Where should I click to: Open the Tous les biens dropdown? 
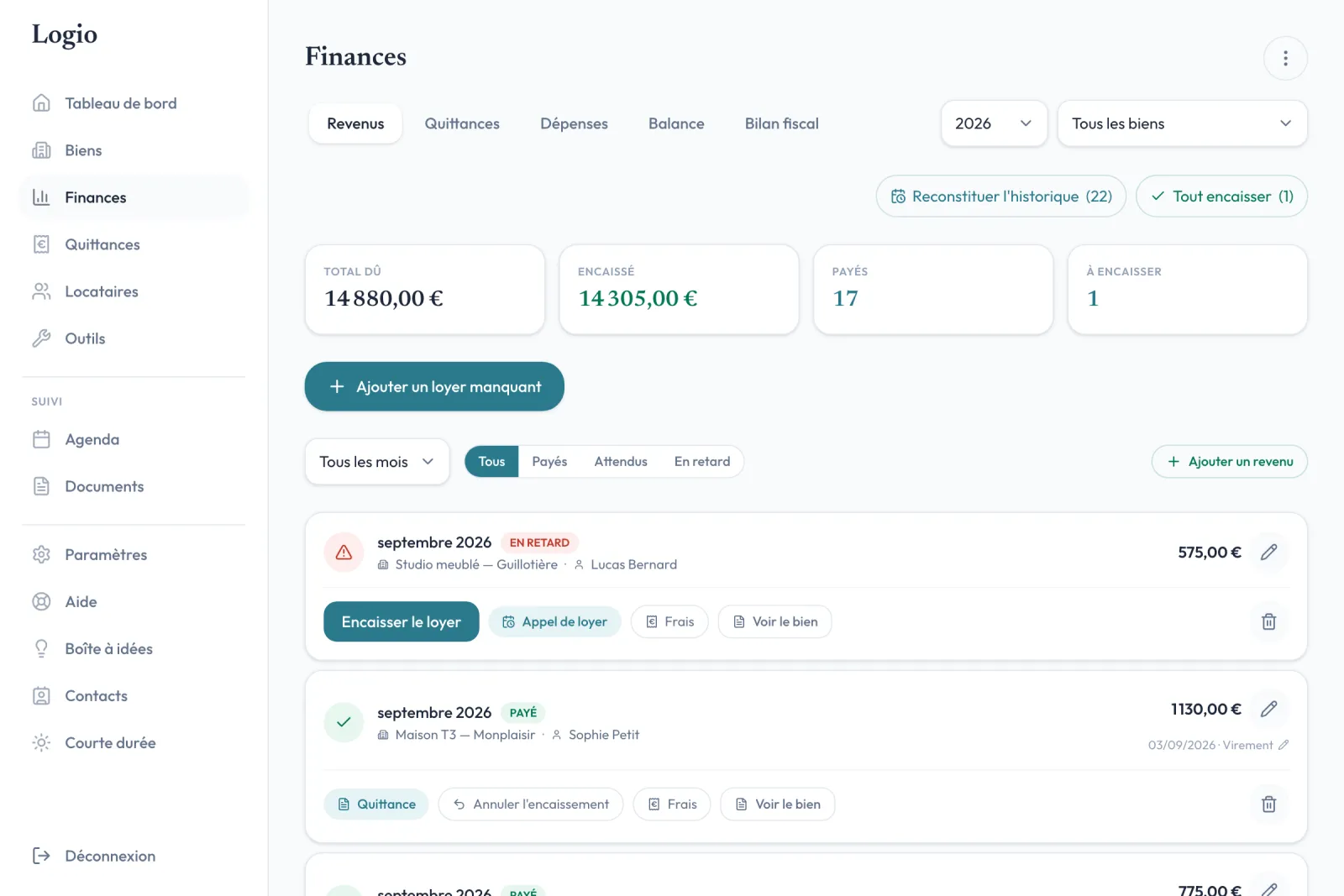[x=1182, y=123]
